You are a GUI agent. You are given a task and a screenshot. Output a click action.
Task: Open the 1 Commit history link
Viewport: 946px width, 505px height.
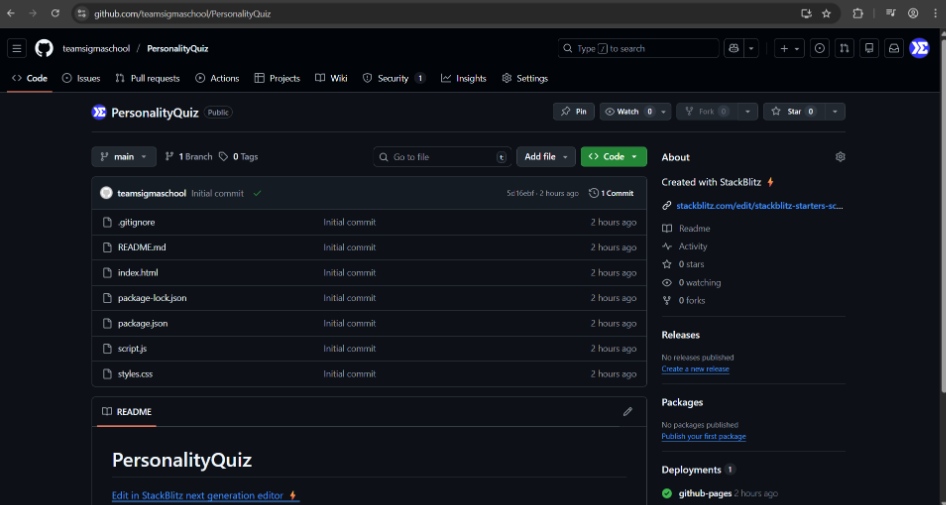click(x=611, y=193)
